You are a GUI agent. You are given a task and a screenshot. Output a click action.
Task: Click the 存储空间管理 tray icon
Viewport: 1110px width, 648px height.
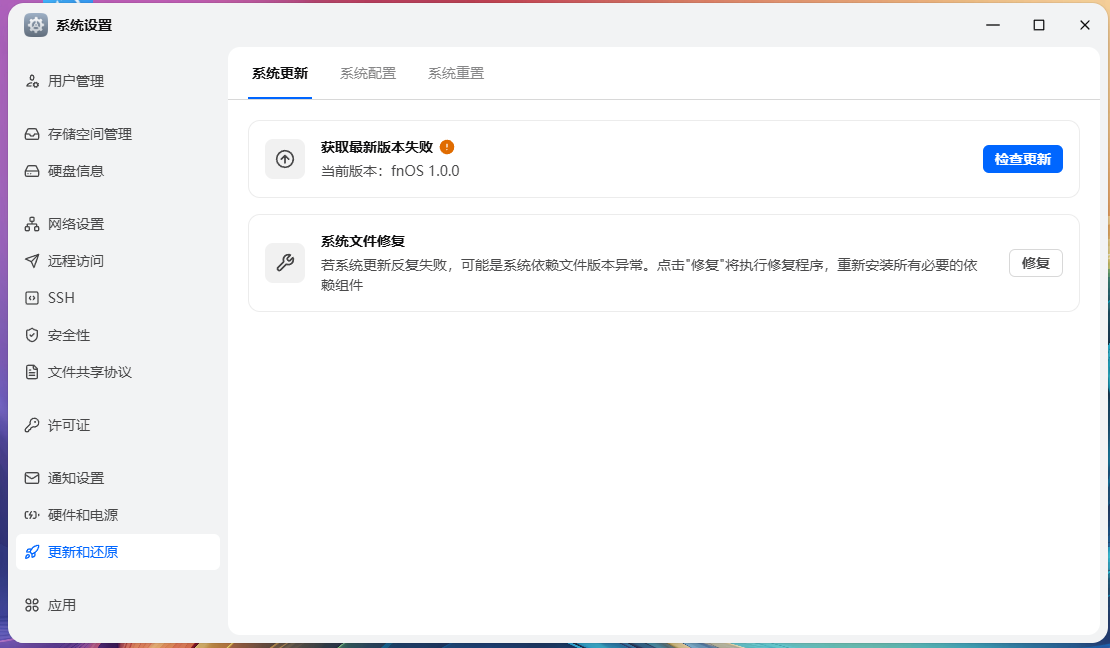pyautogui.click(x=32, y=134)
